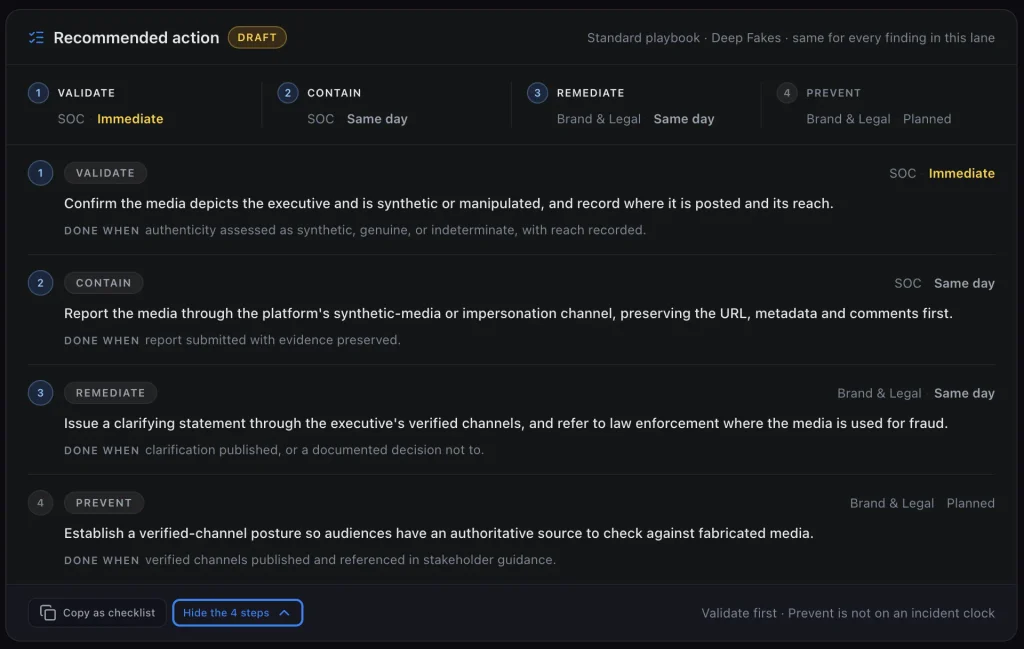The image size is (1024, 649).
Task: Click the copy icon in Copy as checklist
Action: tap(48, 612)
